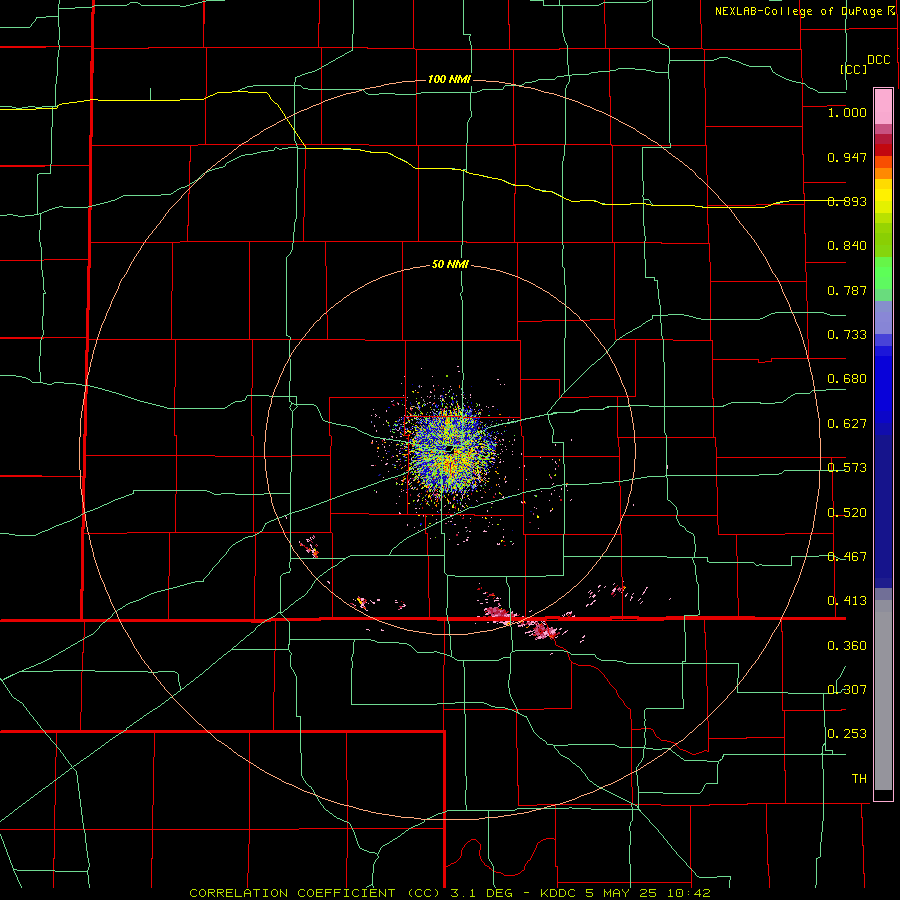Select the 50 NMI range ring label
The height and width of the screenshot is (900, 900).
pos(450,264)
